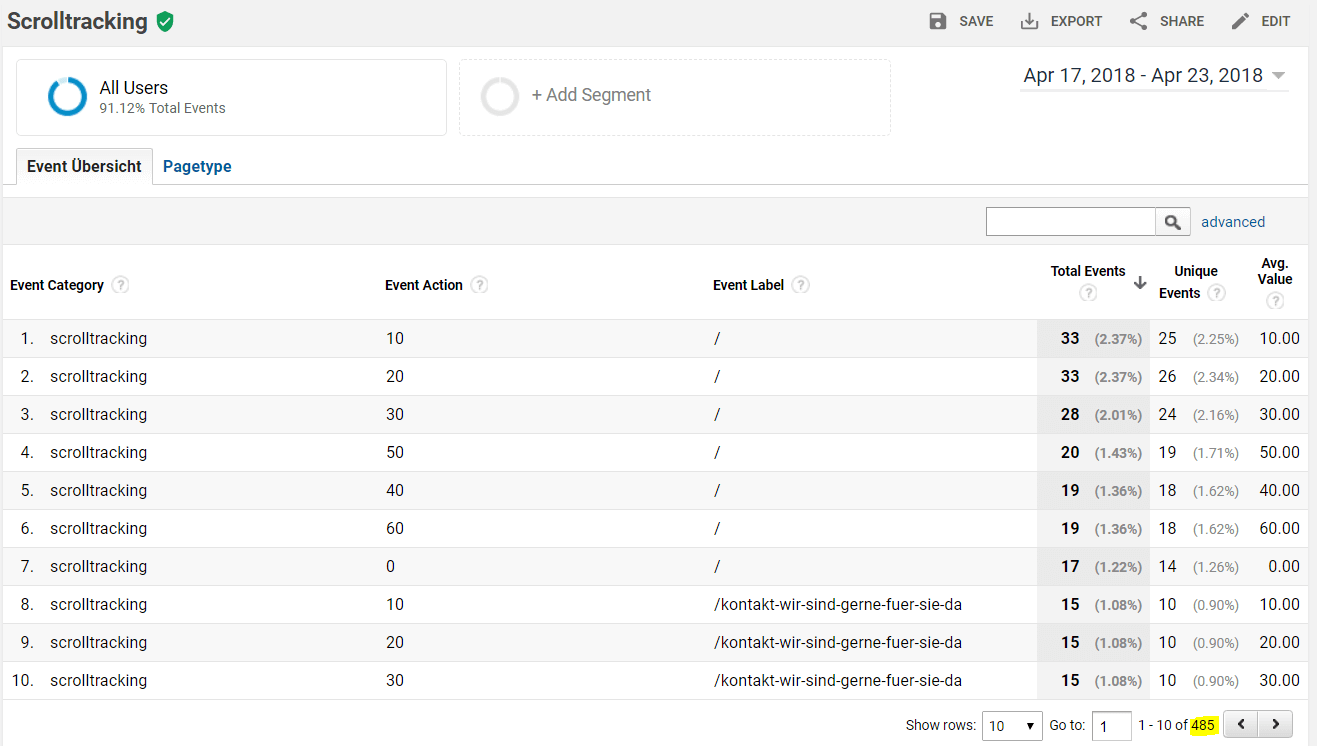Open help icon next to Event Action
Viewport: 1317px width, 746px height.
480,285
